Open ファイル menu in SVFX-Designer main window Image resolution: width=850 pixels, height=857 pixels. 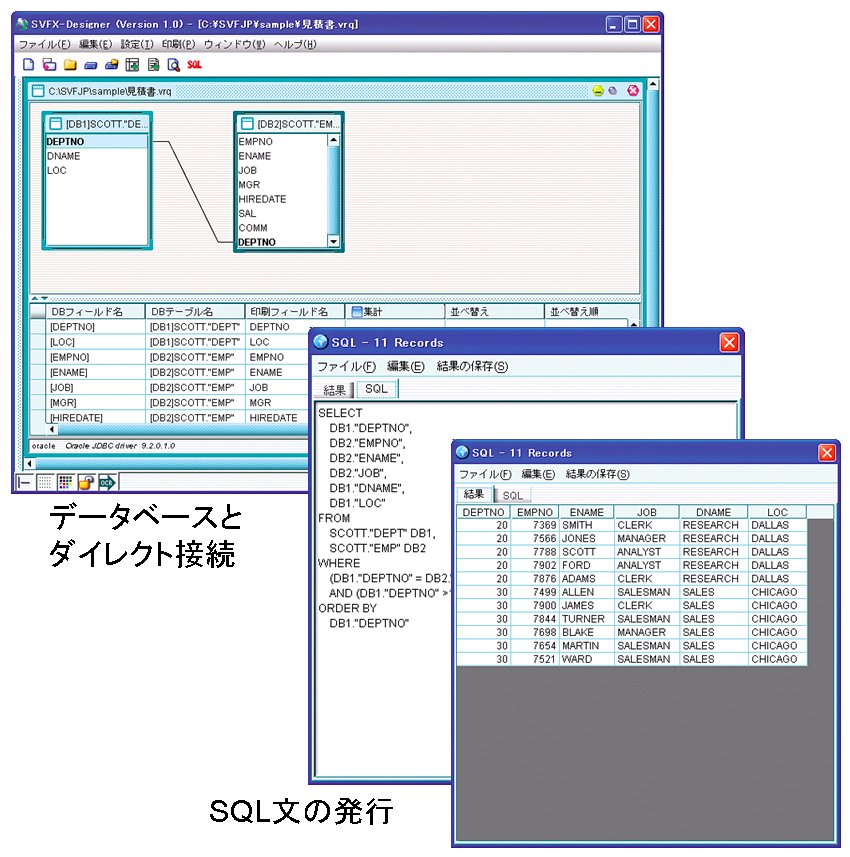[44, 44]
